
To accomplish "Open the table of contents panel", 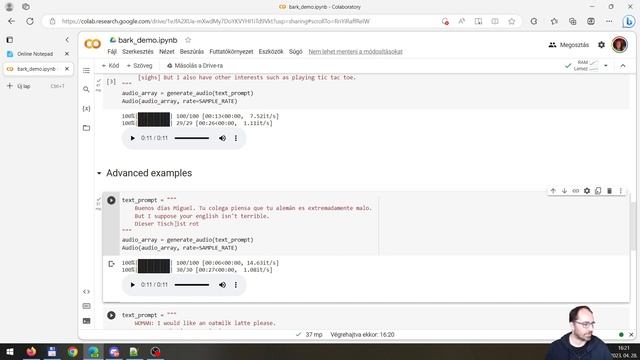I will (86, 71).
